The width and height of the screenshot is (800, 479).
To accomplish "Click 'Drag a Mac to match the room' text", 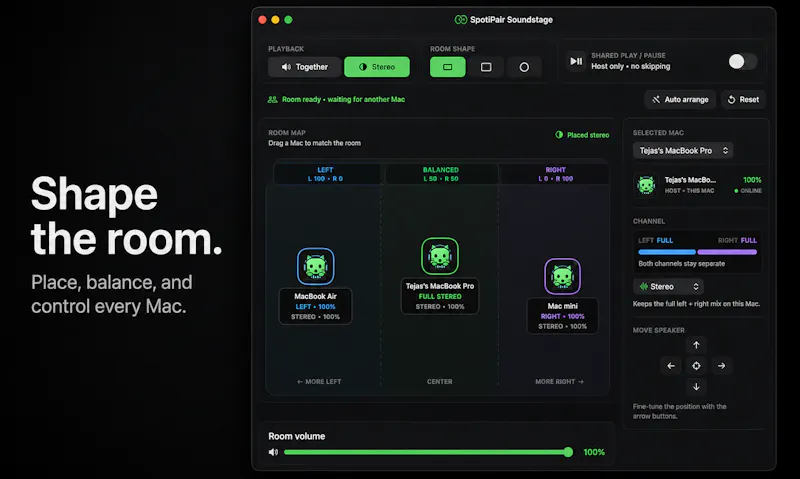I will click(x=314, y=143).
